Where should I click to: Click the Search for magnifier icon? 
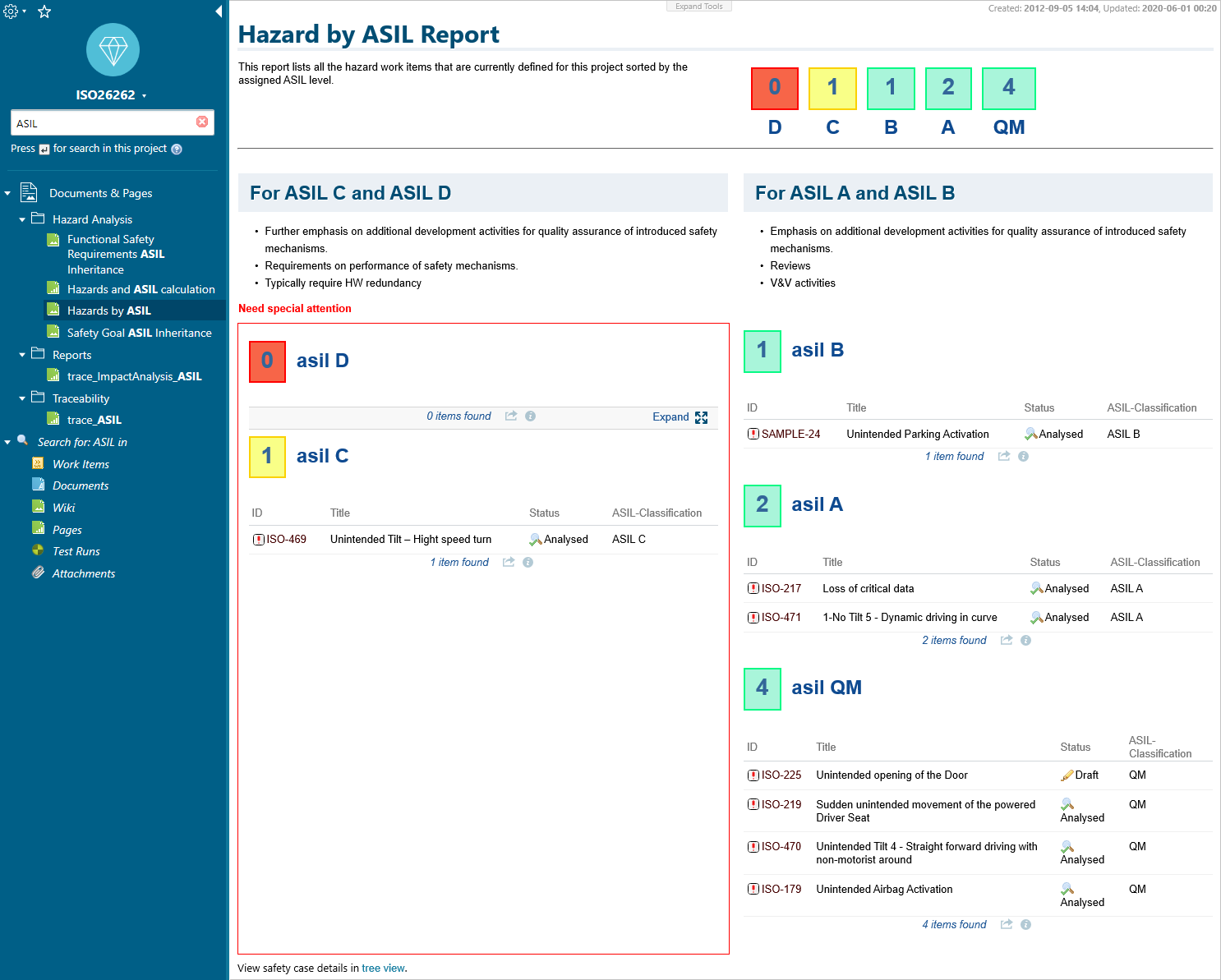click(23, 440)
